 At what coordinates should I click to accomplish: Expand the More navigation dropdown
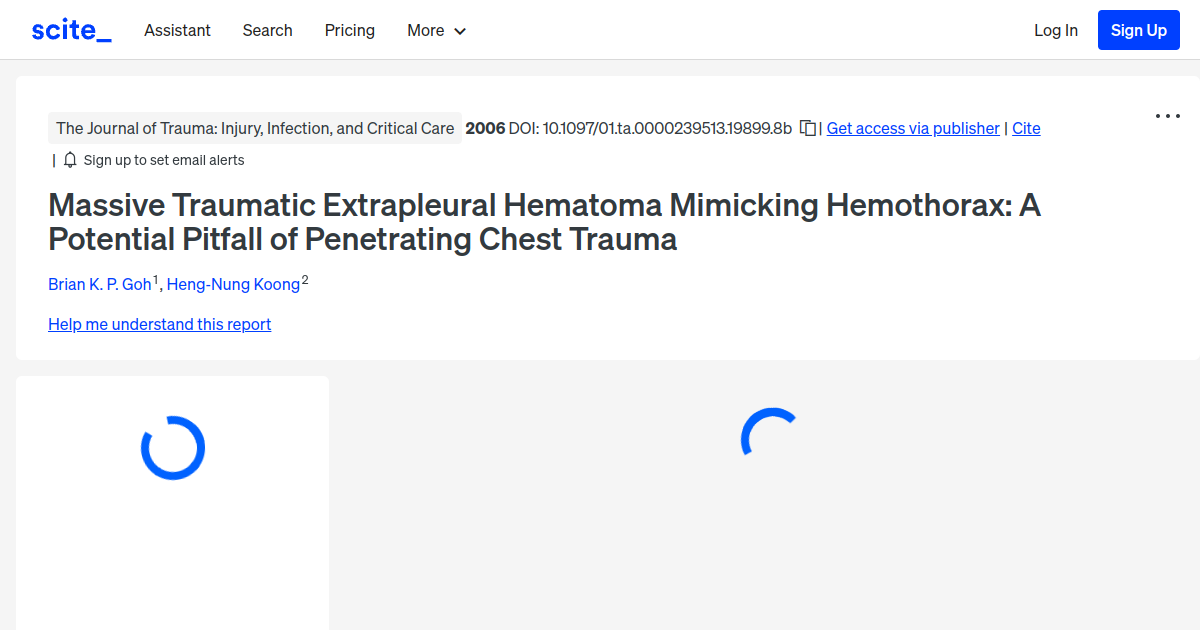click(436, 31)
